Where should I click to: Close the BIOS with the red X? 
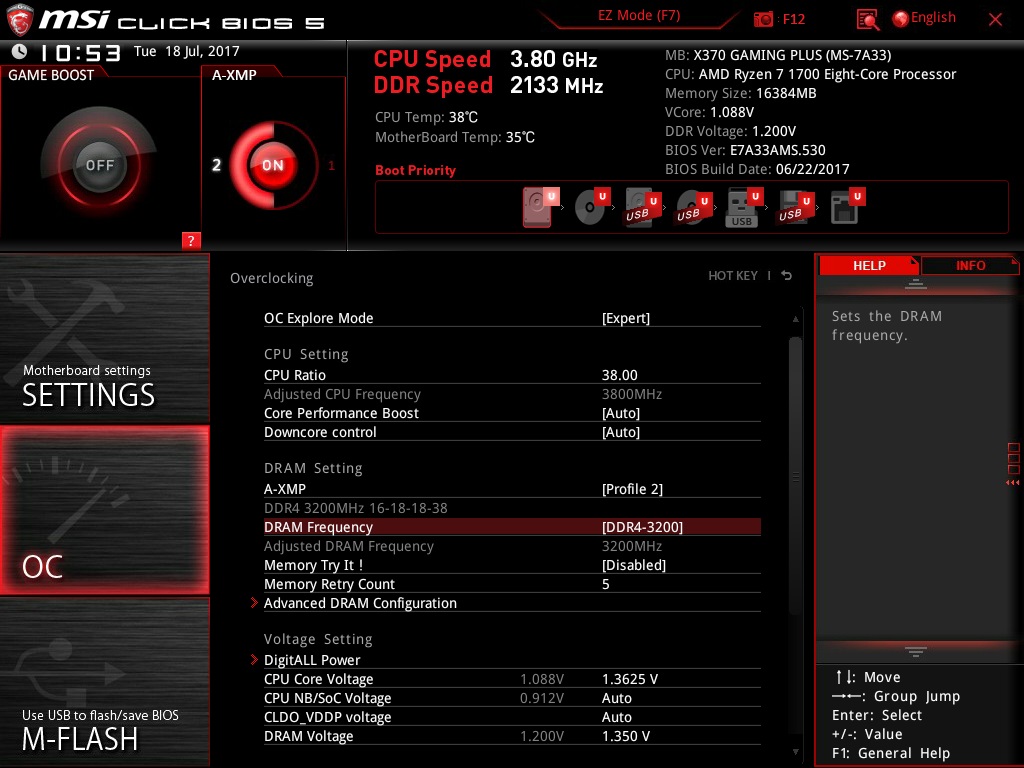coord(995,19)
